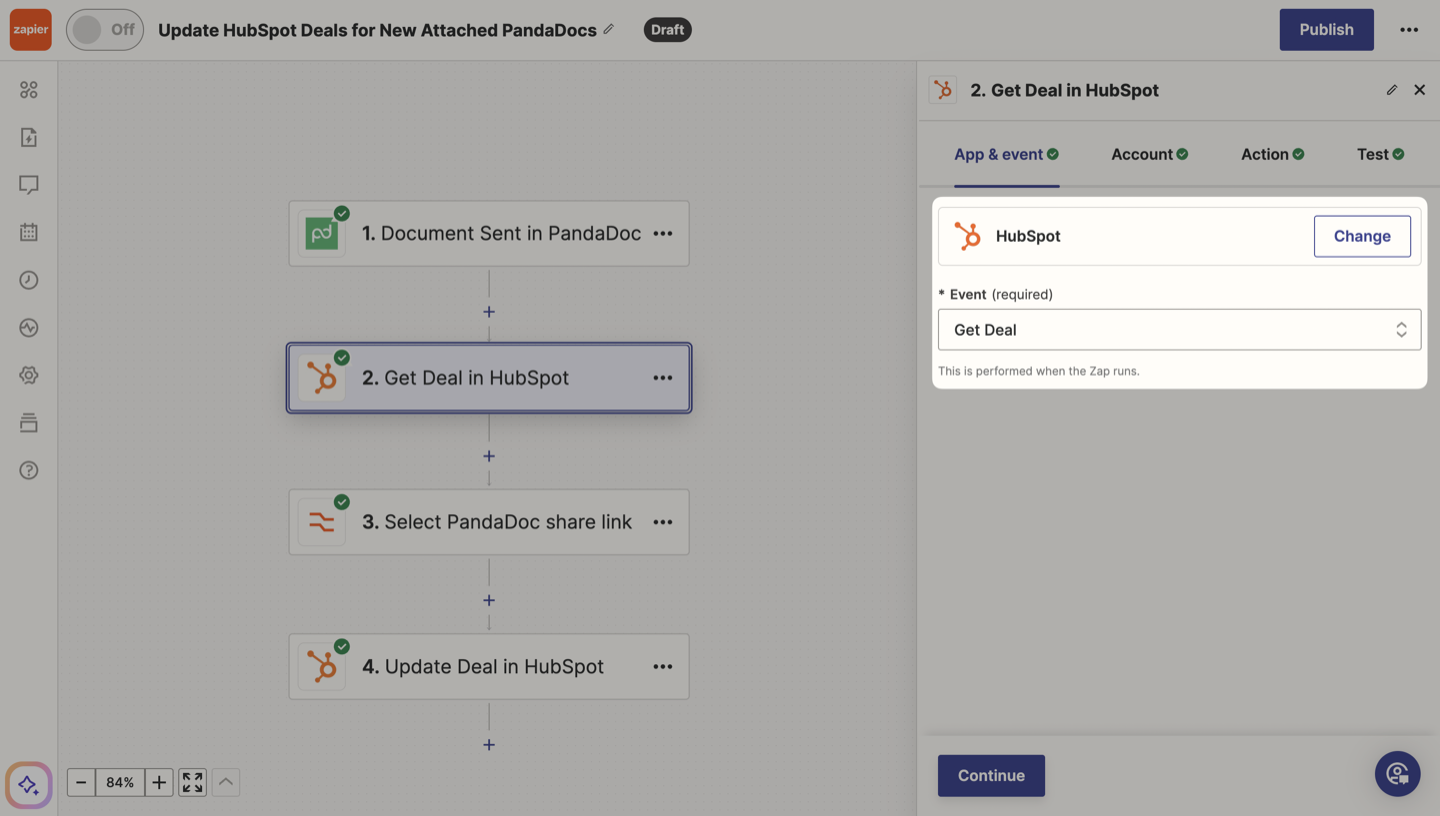This screenshot has height=816, width=1440.
Task: Expand the canvas controls chevron
Action: click(x=226, y=783)
